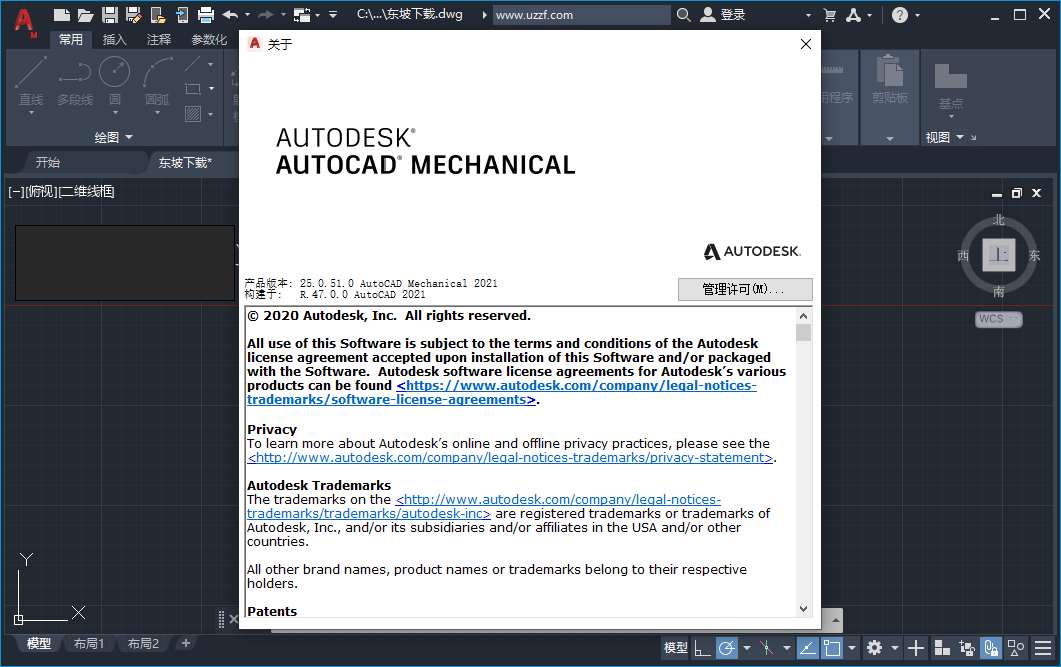Switch to the Parametric (参数化) ribbon tab
The width and height of the screenshot is (1061, 667).
click(209, 39)
